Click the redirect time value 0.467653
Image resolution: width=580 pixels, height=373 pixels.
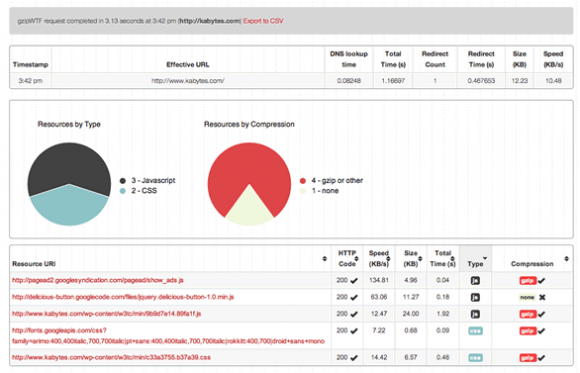481,81
